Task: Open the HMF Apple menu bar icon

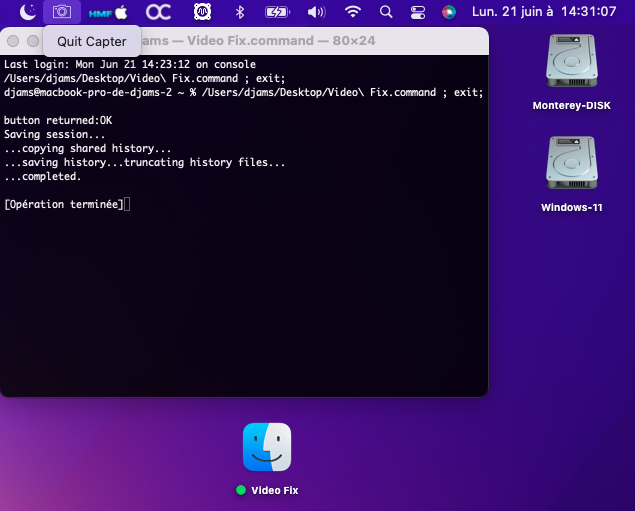Action: (108, 13)
